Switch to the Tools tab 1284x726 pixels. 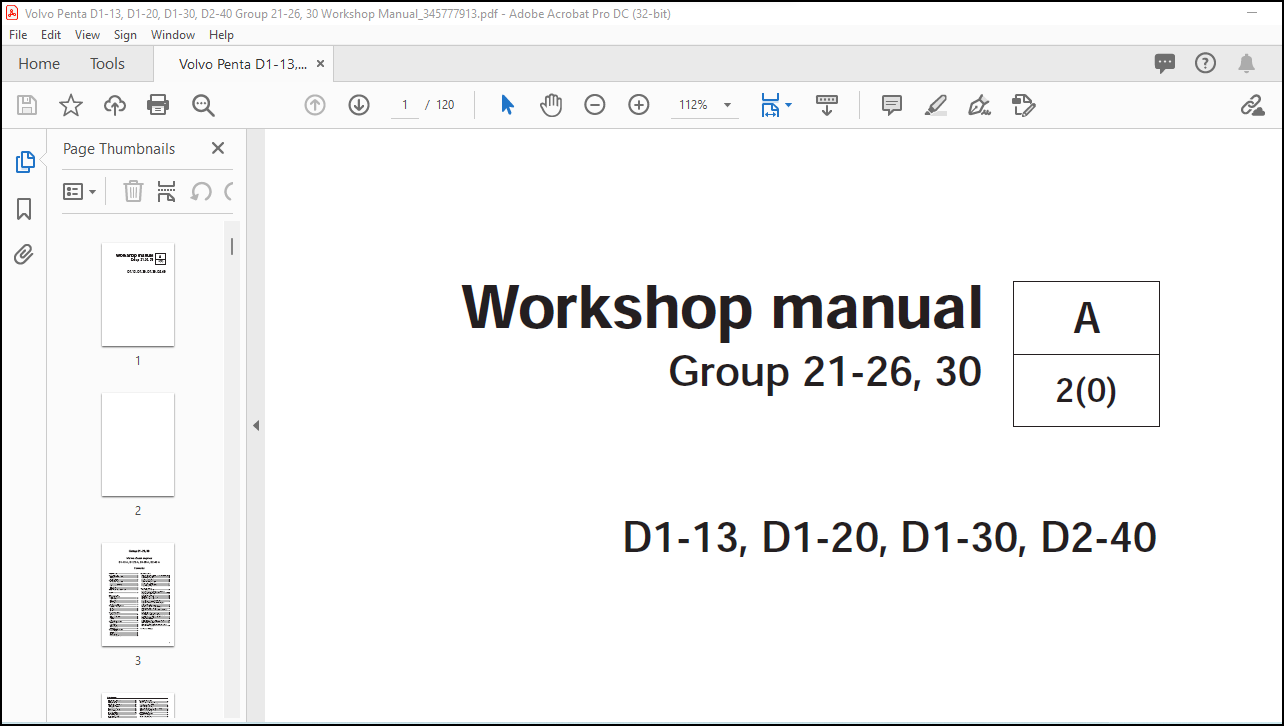coord(107,63)
